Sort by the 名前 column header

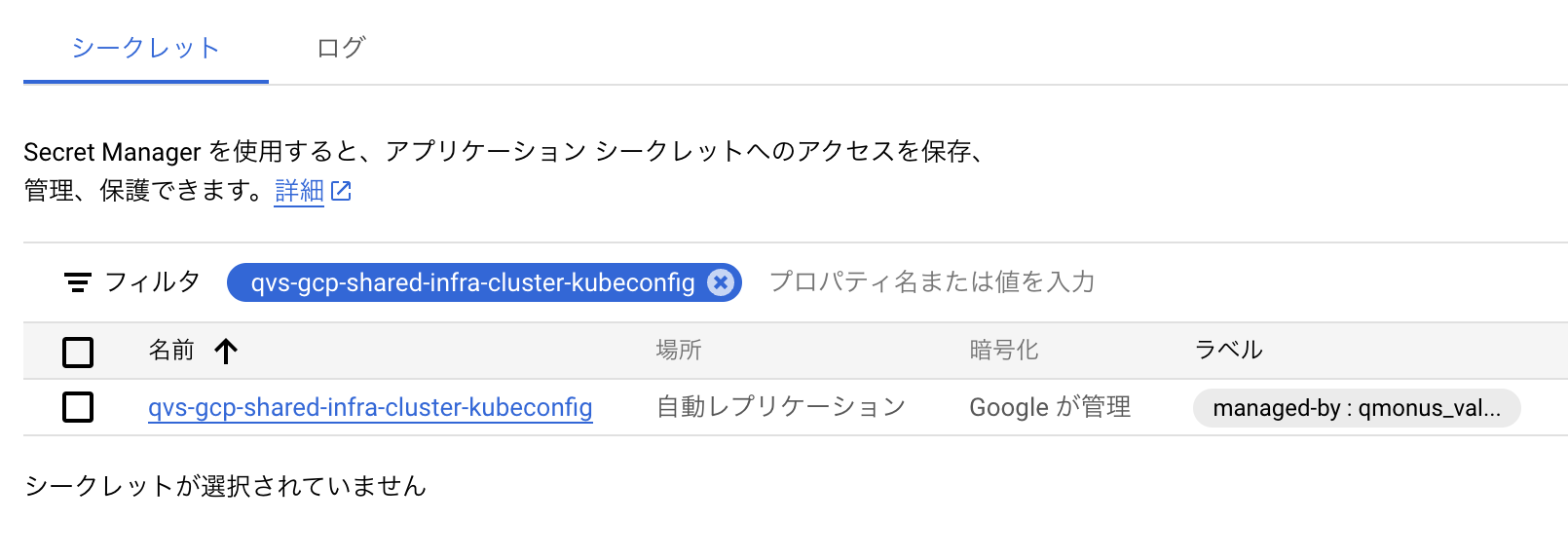coord(171,351)
